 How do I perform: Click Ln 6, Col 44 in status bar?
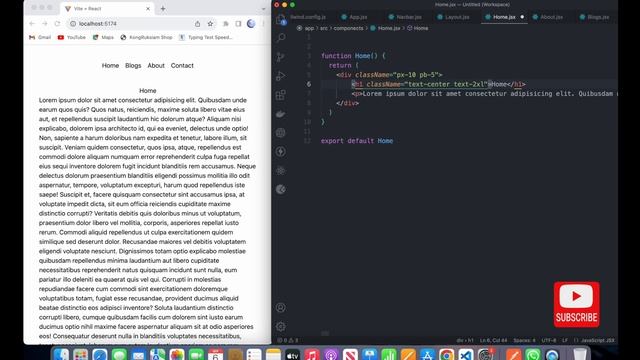pos(493,340)
